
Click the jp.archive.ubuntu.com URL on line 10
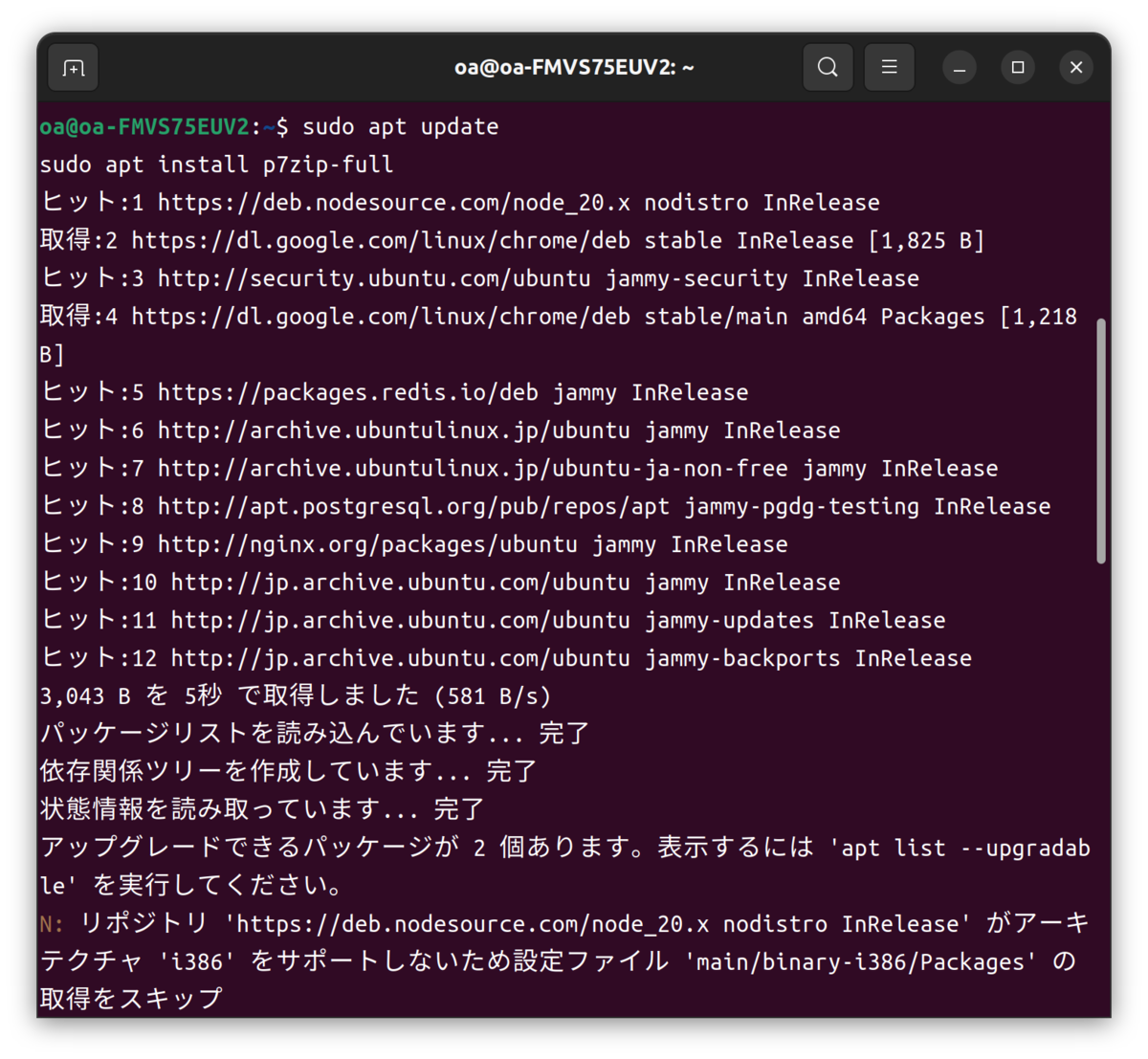point(401,583)
